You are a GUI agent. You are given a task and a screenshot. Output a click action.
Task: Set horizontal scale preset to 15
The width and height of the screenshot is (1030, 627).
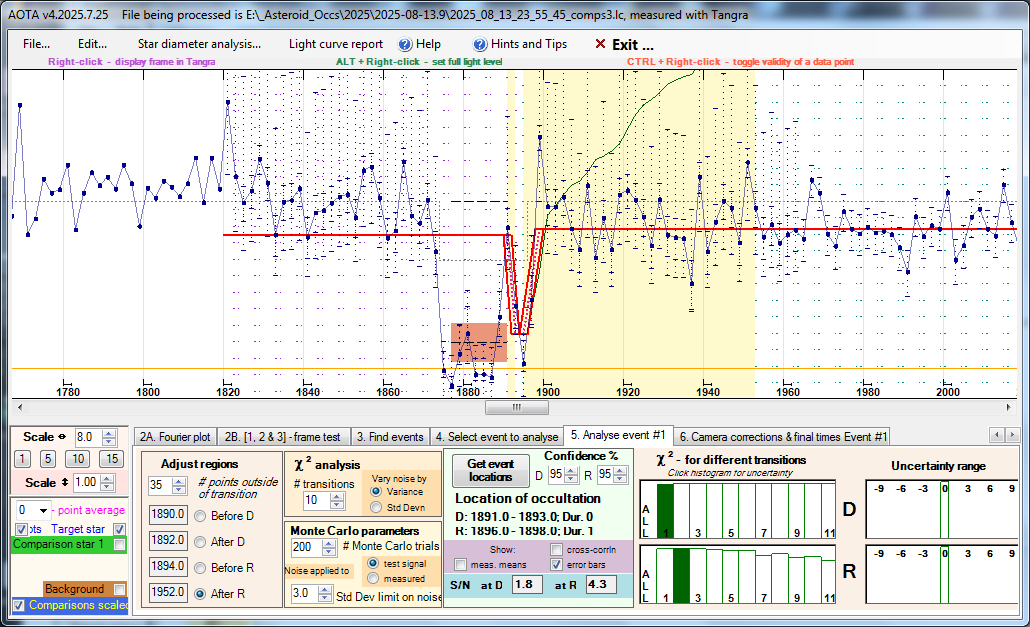point(113,459)
